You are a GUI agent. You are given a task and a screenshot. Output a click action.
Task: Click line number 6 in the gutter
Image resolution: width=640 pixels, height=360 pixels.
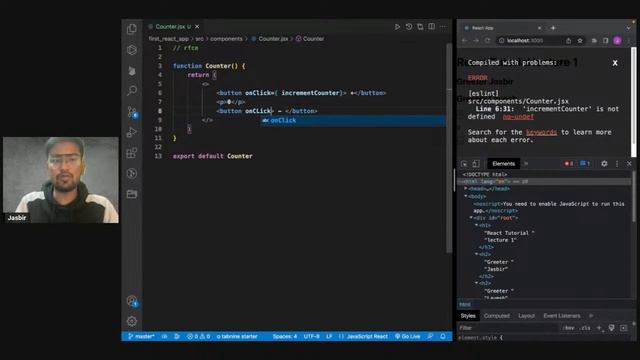pos(160,93)
